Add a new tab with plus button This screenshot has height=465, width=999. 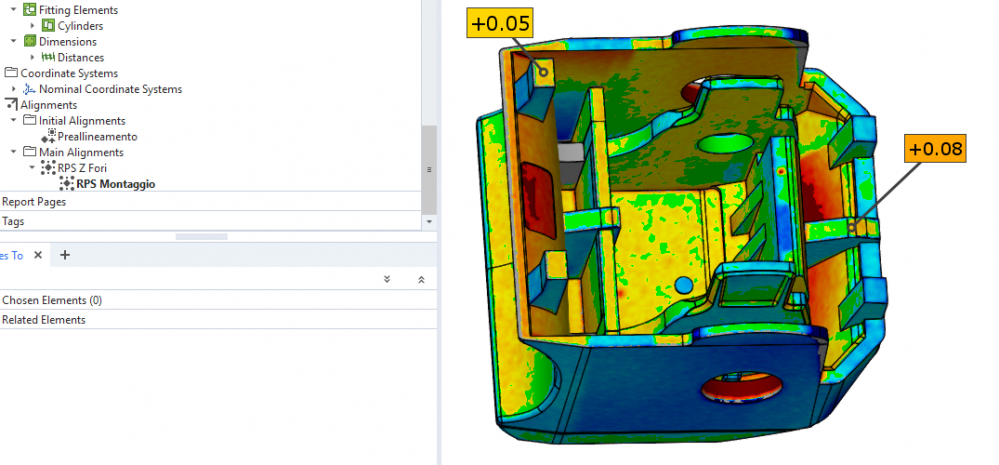(64, 255)
